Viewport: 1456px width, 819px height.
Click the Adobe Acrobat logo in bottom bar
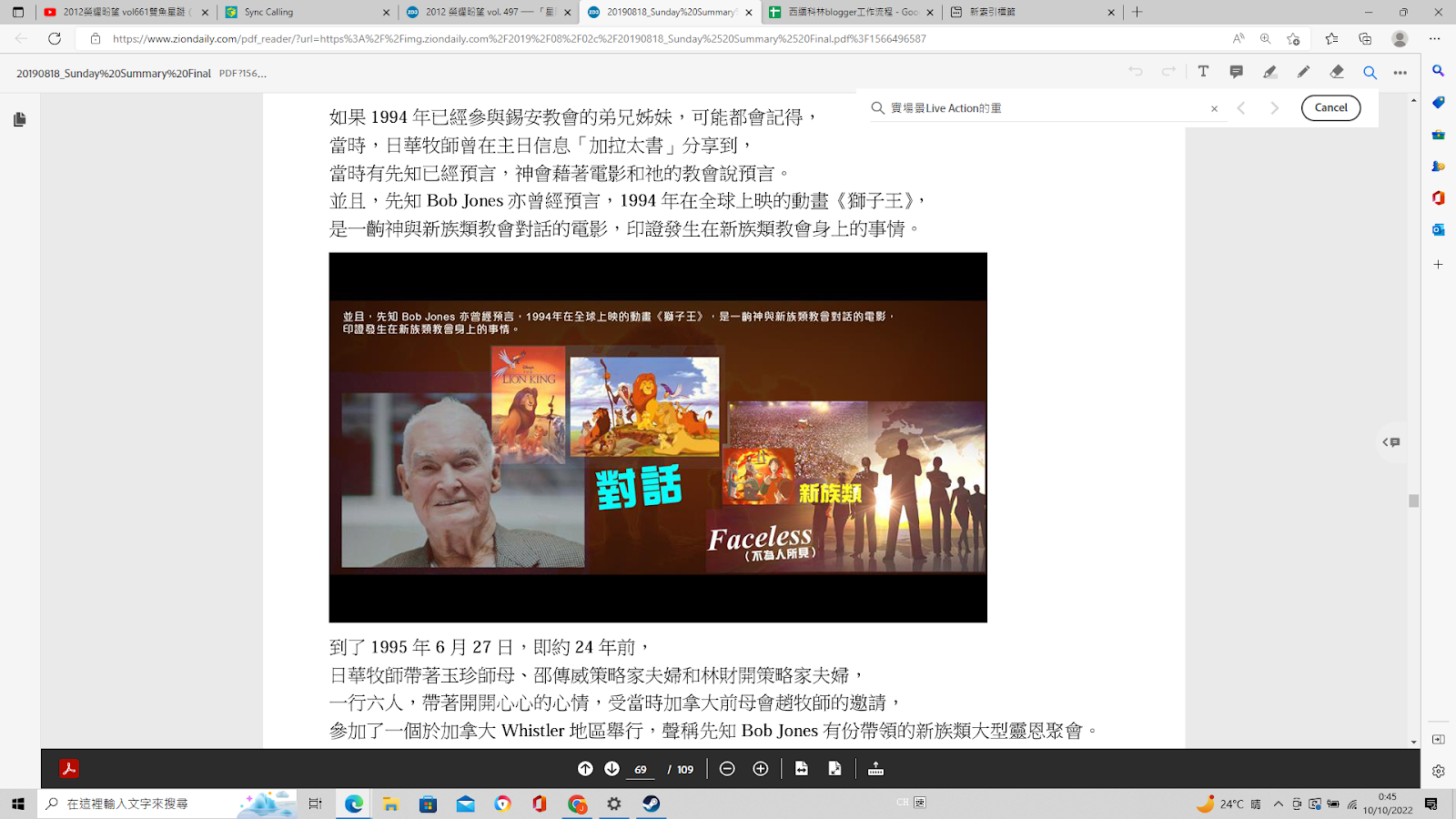(69, 769)
